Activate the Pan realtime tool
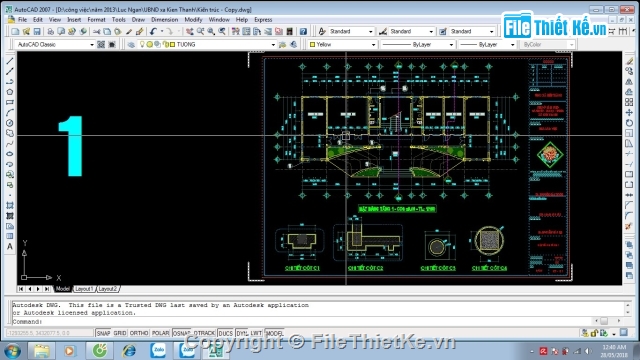The image size is (640, 360). pyautogui.click(x=190, y=31)
